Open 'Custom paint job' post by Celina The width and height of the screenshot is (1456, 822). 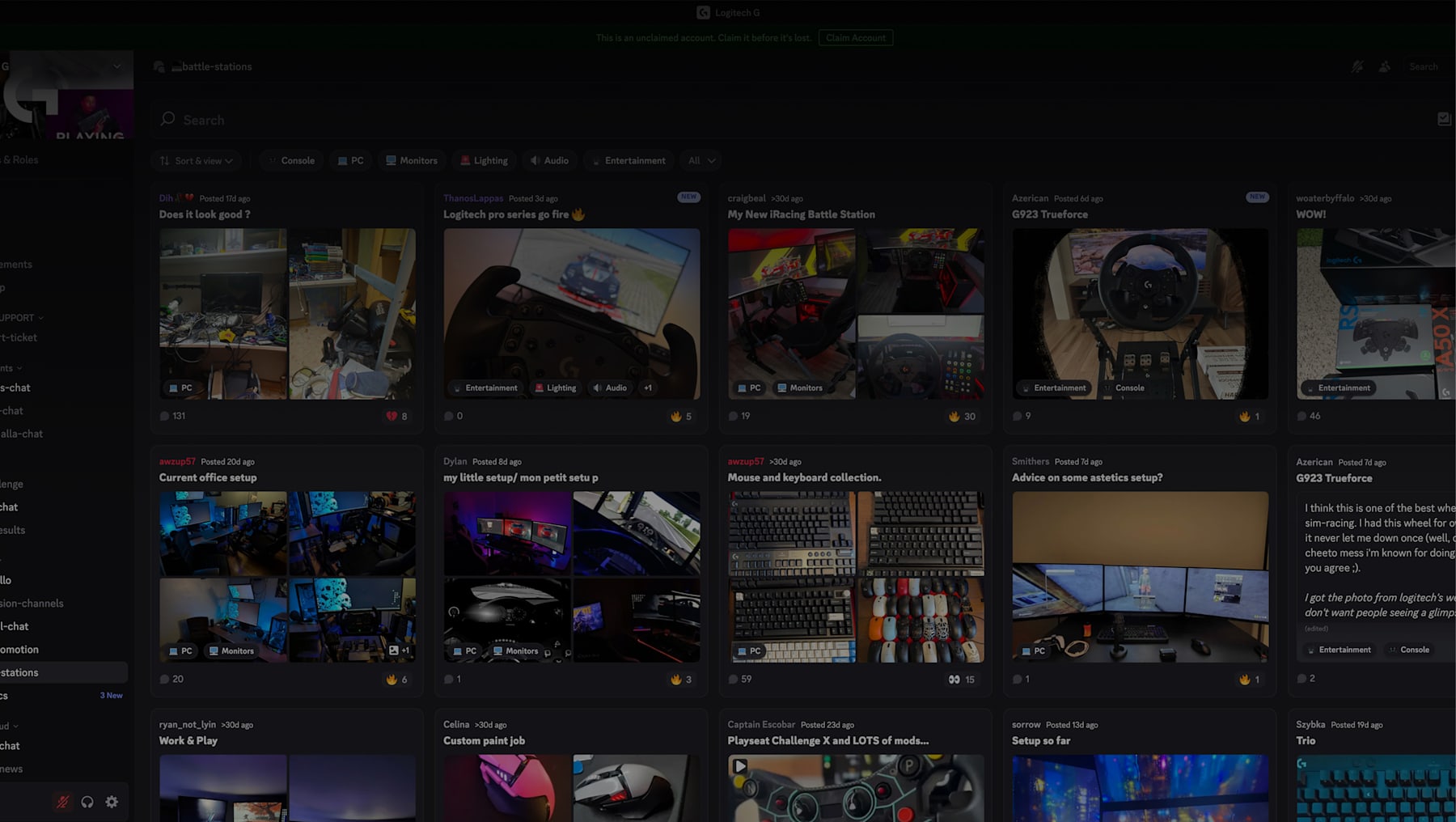point(484,740)
